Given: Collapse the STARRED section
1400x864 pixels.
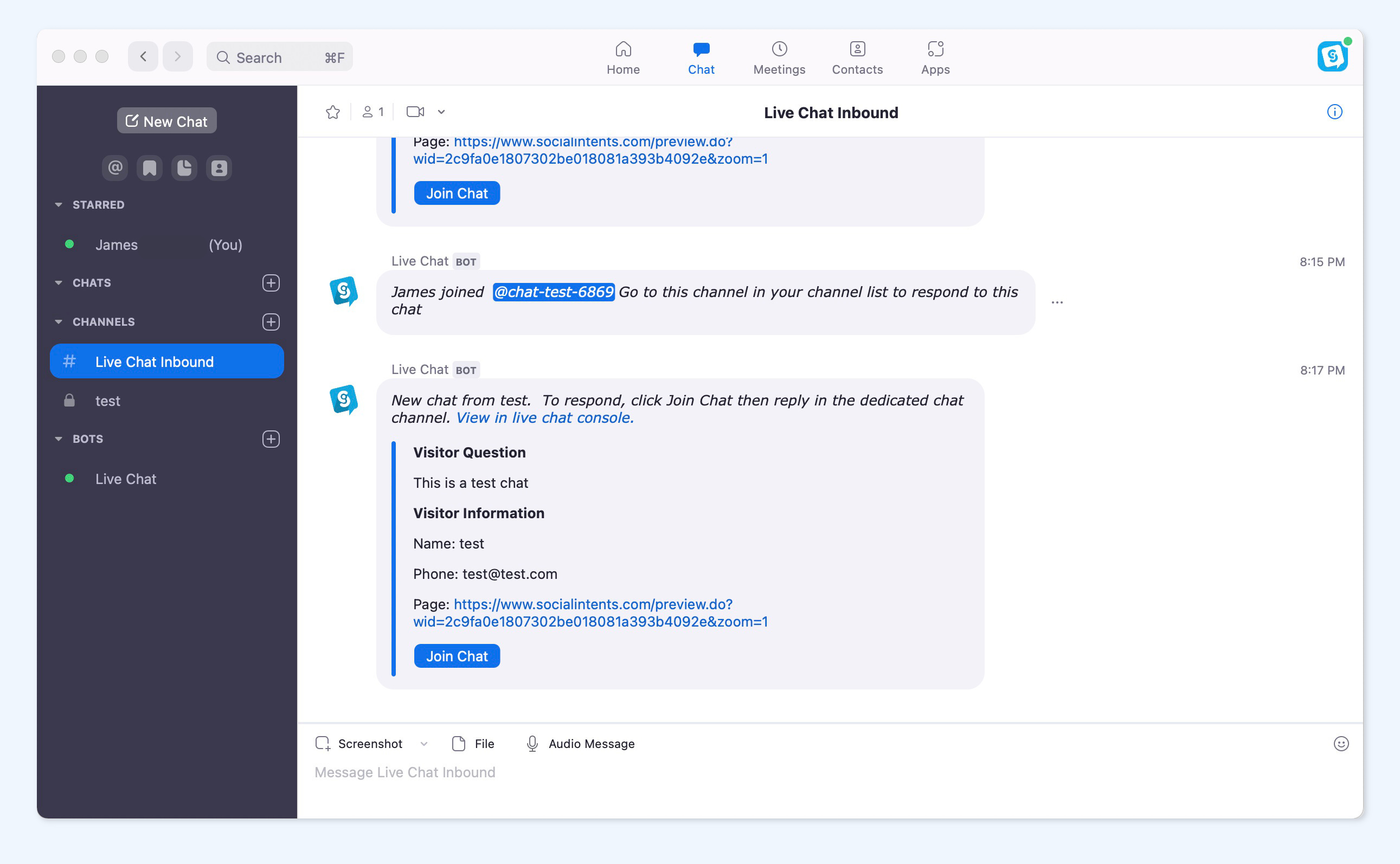Looking at the screenshot, I should tap(57, 204).
